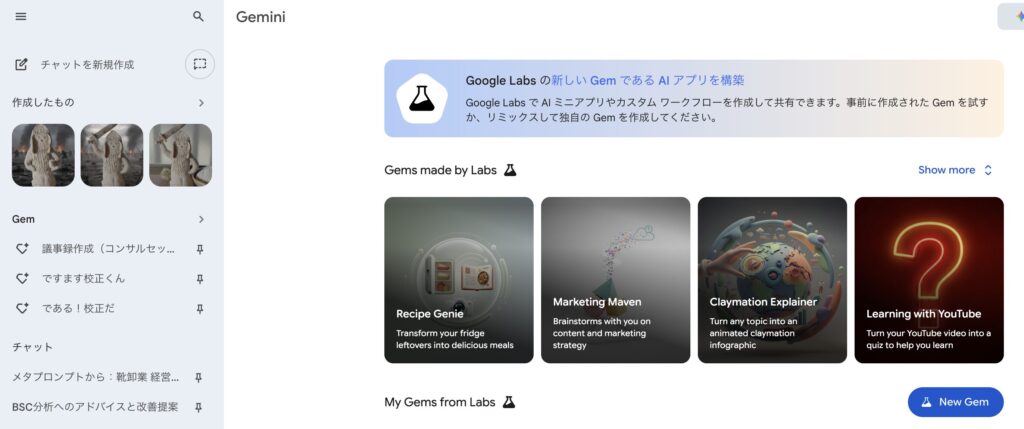Image resolution: width=1024 pixels, height=429 pixels.
Task: Open the hamburger main menu
Action: pos(21,16)
